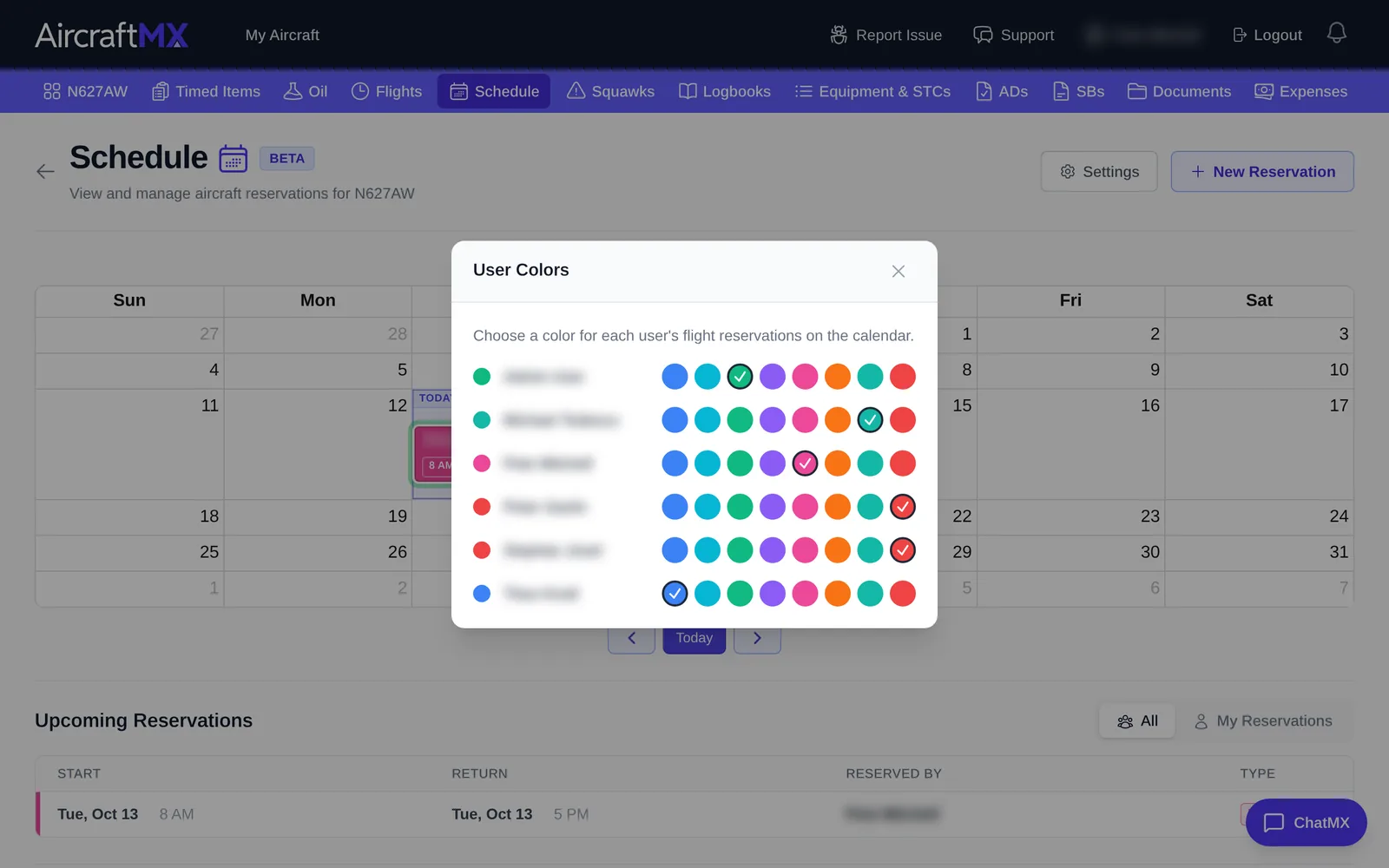
Task: Go to previous month with left chevron
Action: click(x=631, y=638)
